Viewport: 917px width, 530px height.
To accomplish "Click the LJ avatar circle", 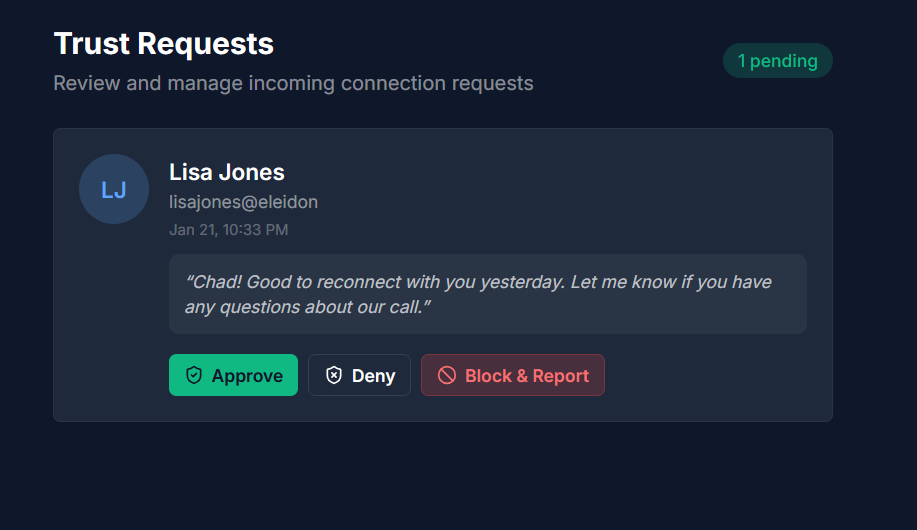I will point(114,189).
